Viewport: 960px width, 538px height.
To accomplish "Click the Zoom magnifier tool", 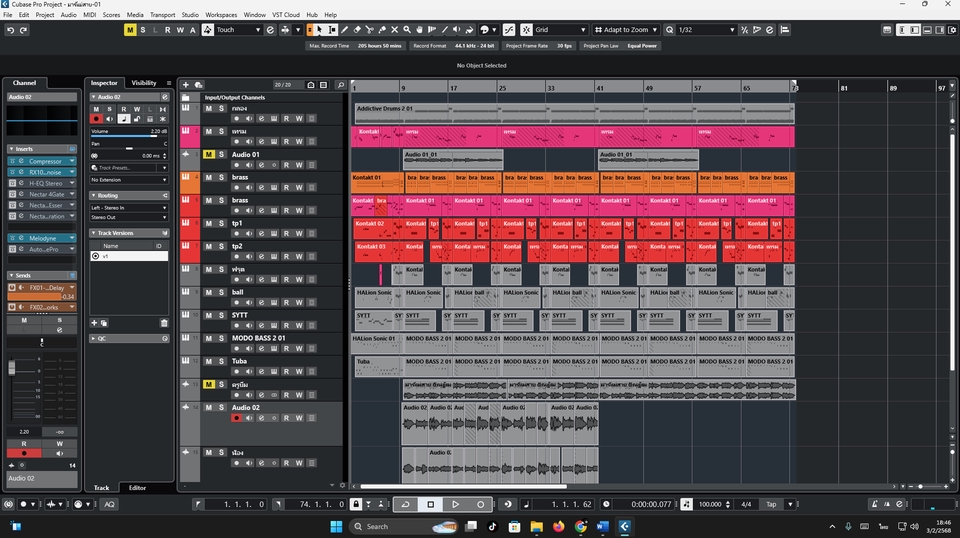I will coord(406,30).
